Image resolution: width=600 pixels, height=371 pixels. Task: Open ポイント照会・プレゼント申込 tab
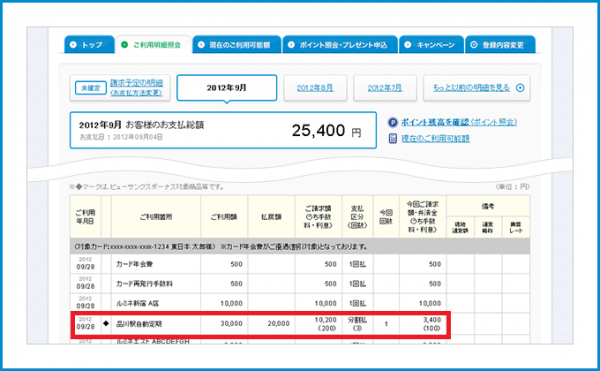pyautogui.click(x=340, y=44)
